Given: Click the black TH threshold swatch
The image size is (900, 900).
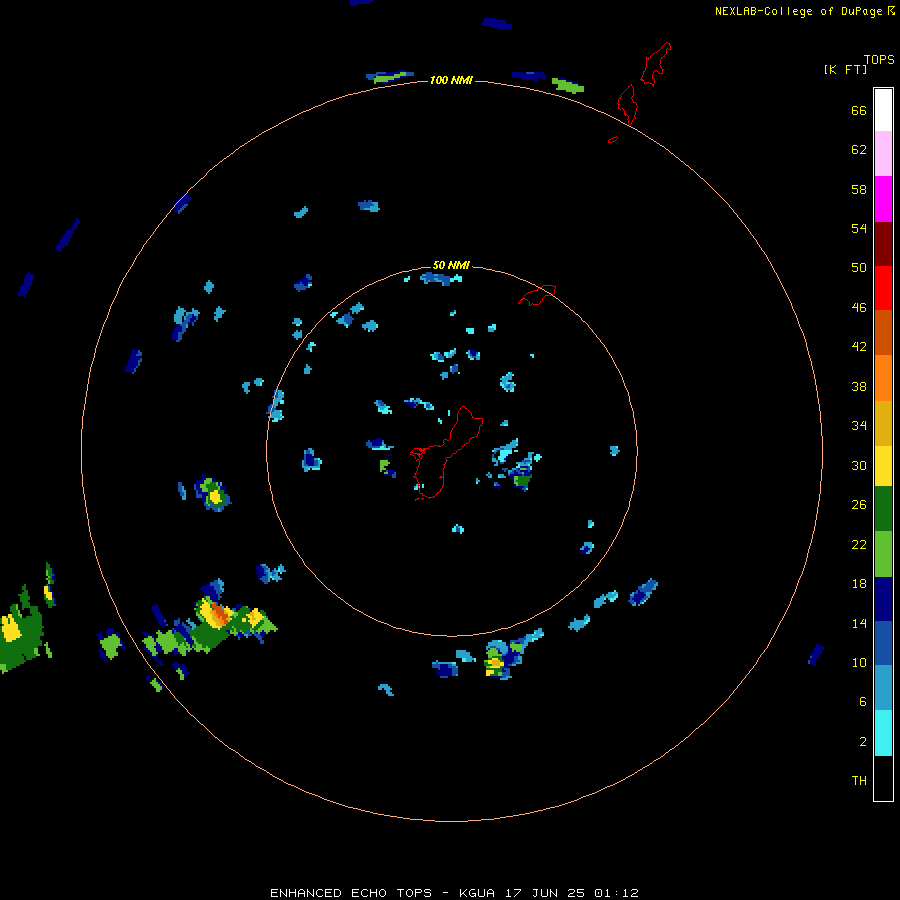Looking at the screenshot, I should [883, 778].
